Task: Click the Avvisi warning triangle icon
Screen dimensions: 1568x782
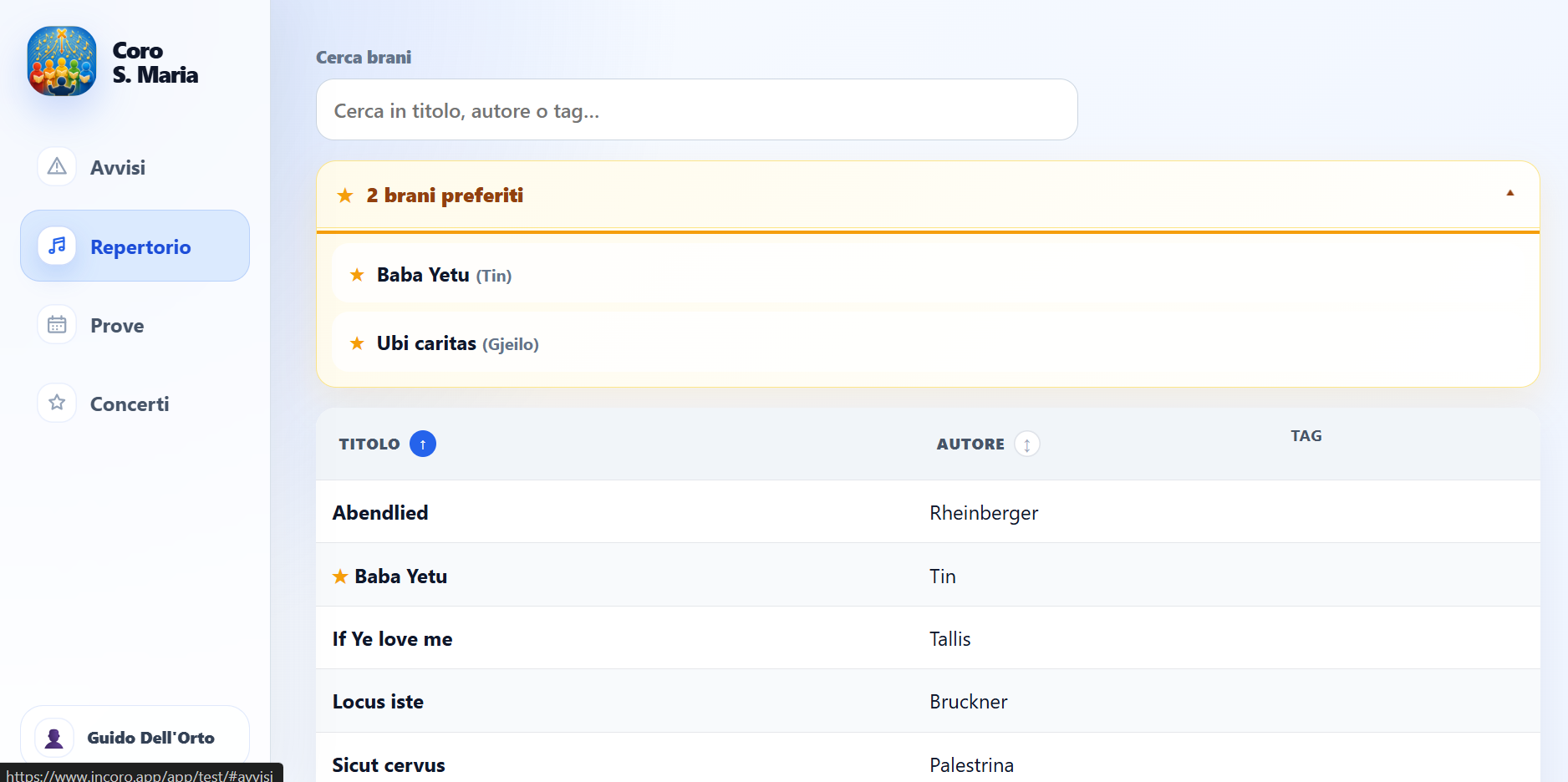Action: coord(57,166)
